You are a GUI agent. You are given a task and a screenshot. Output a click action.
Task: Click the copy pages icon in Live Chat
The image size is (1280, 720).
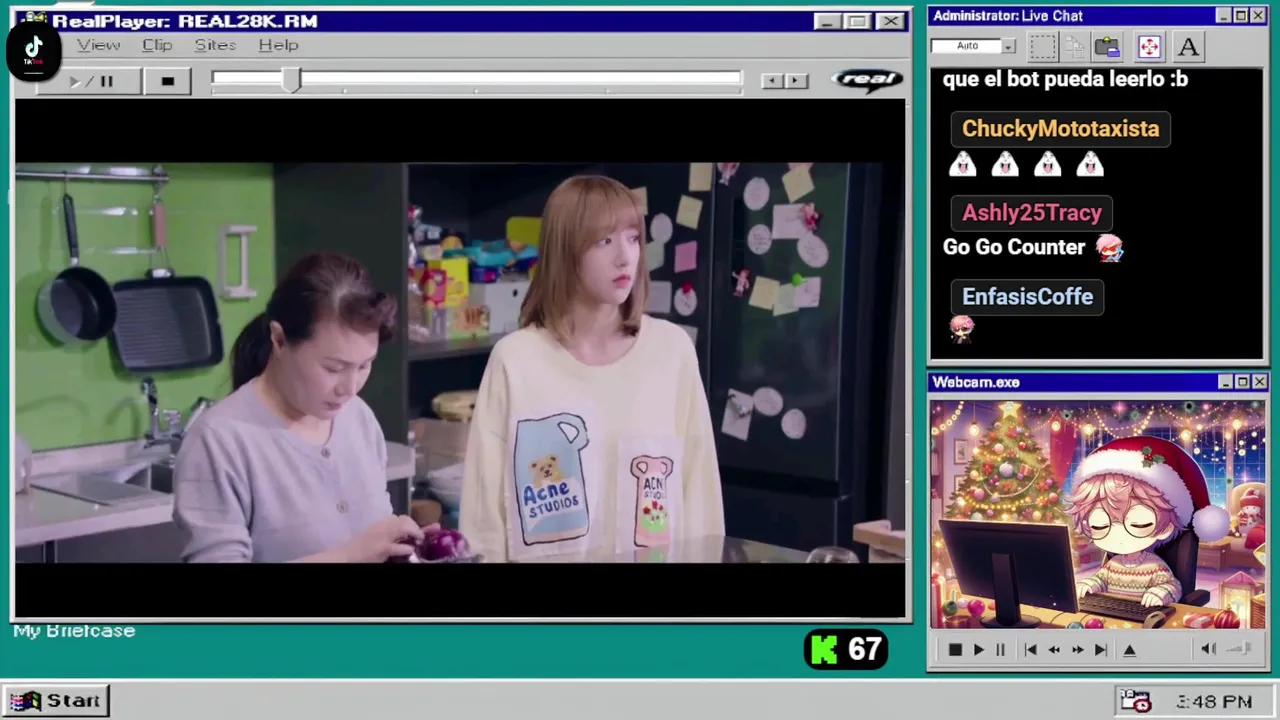(1074, 46)
